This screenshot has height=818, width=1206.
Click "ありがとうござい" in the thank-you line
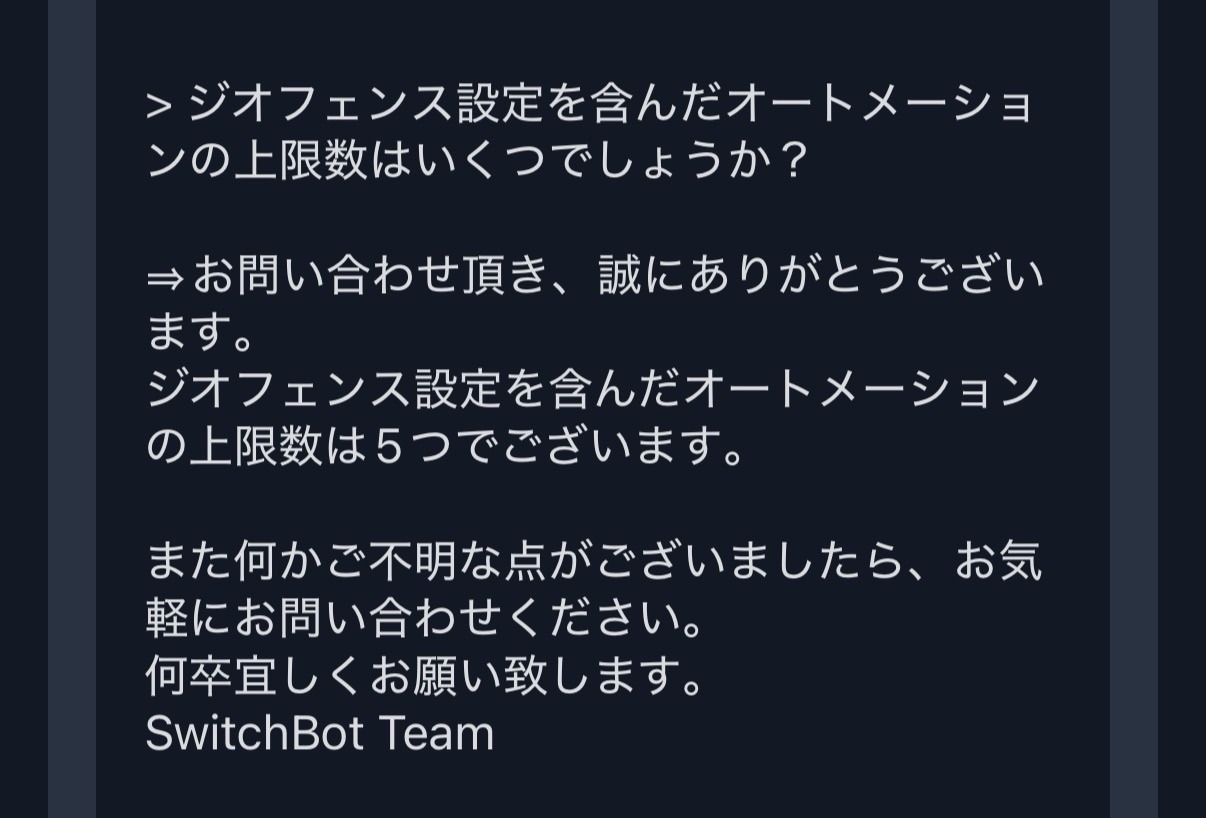864,276
